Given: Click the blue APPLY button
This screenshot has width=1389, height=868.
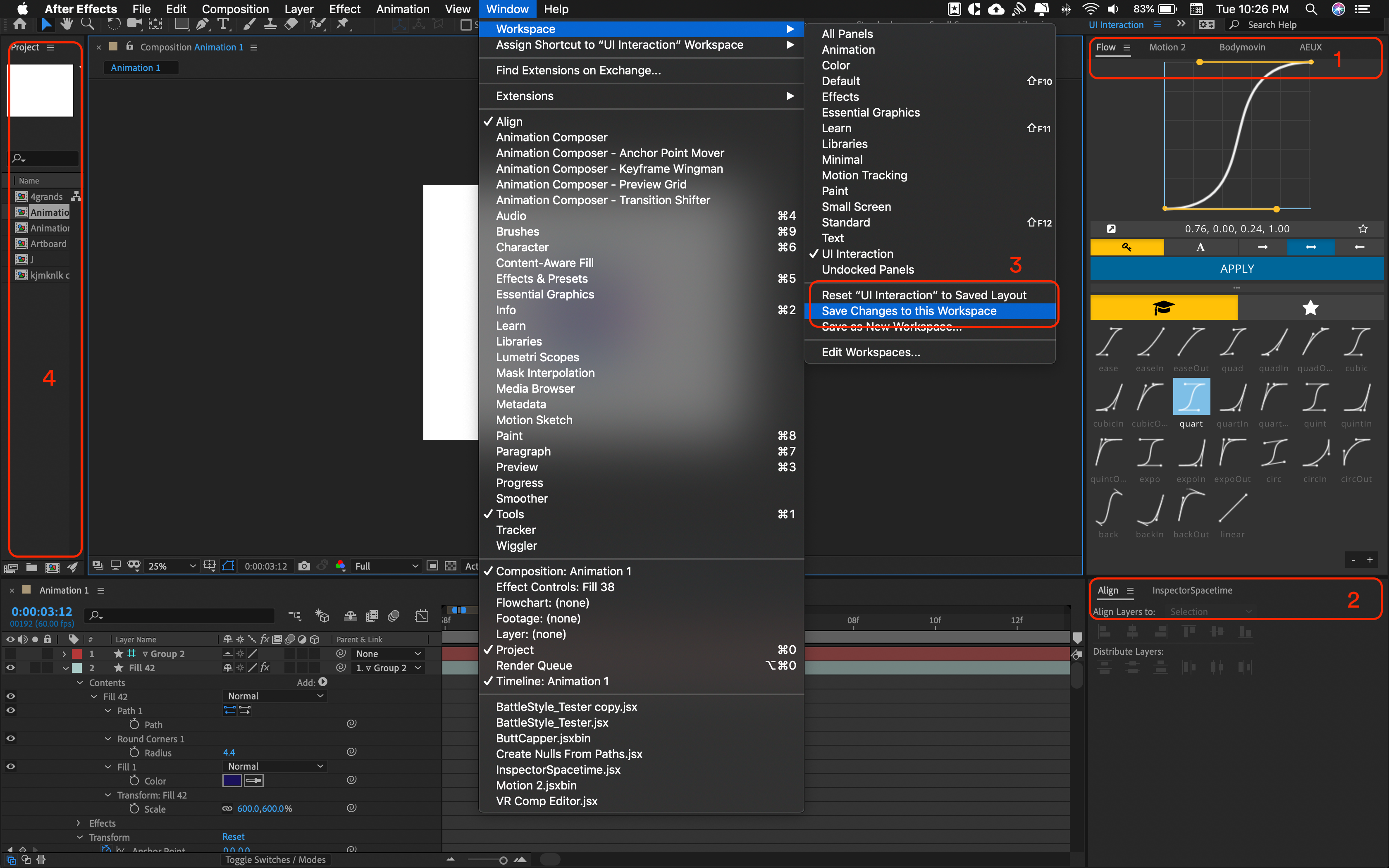Looking at the screenshot, I should coord(1236,269).
